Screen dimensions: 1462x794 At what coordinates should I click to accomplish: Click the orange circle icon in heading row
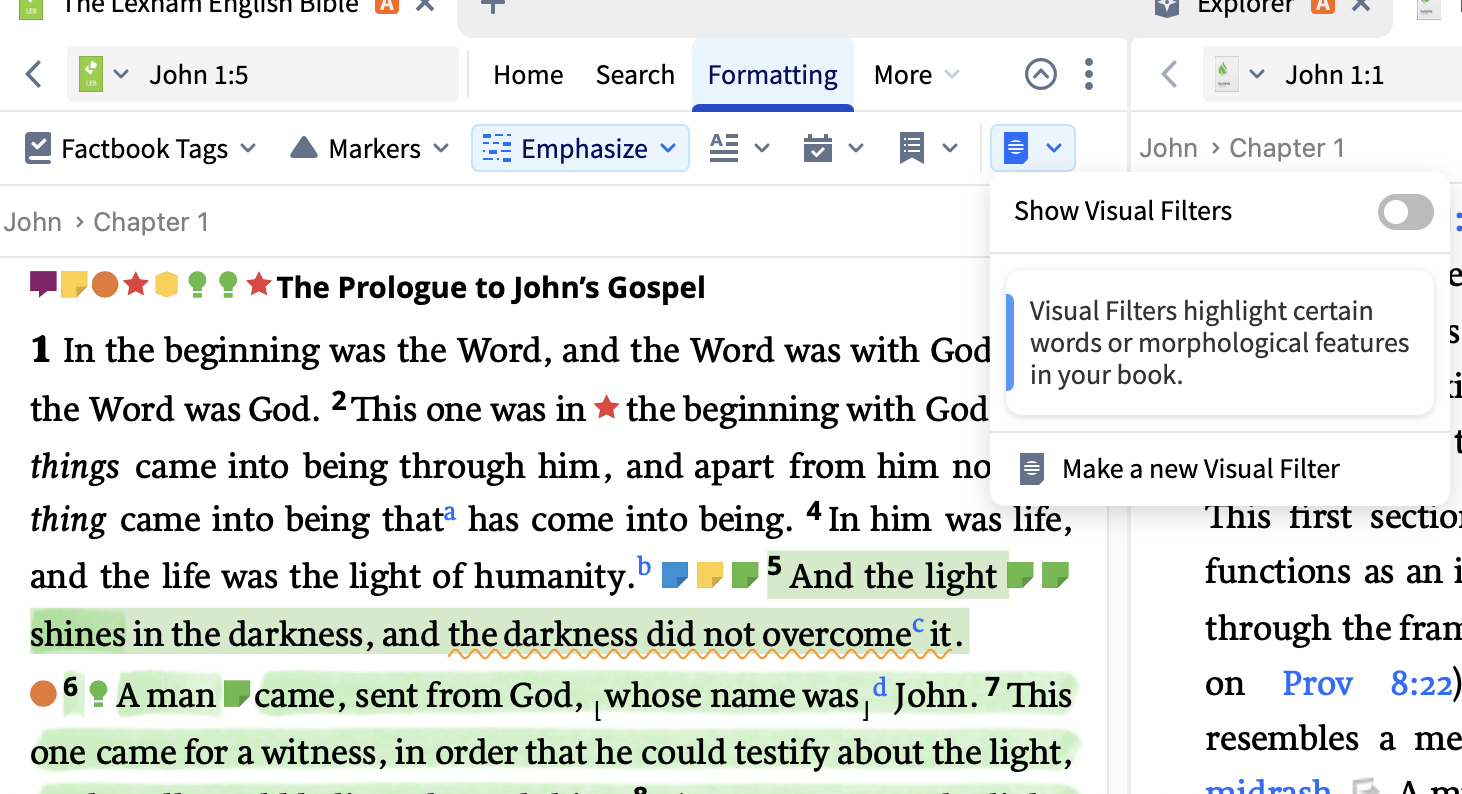click(x=105, y=286)
